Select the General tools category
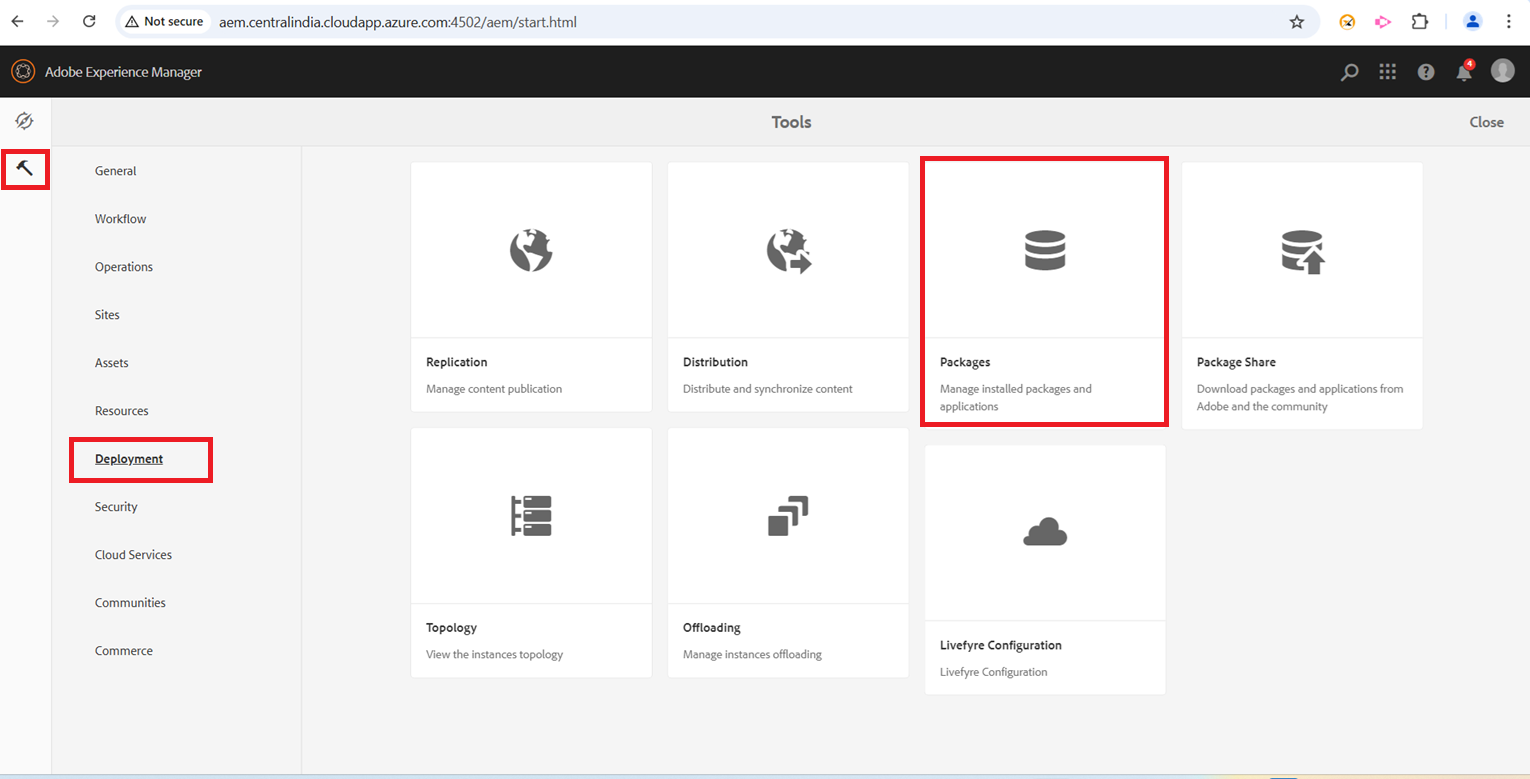 (x=116, y=171)
